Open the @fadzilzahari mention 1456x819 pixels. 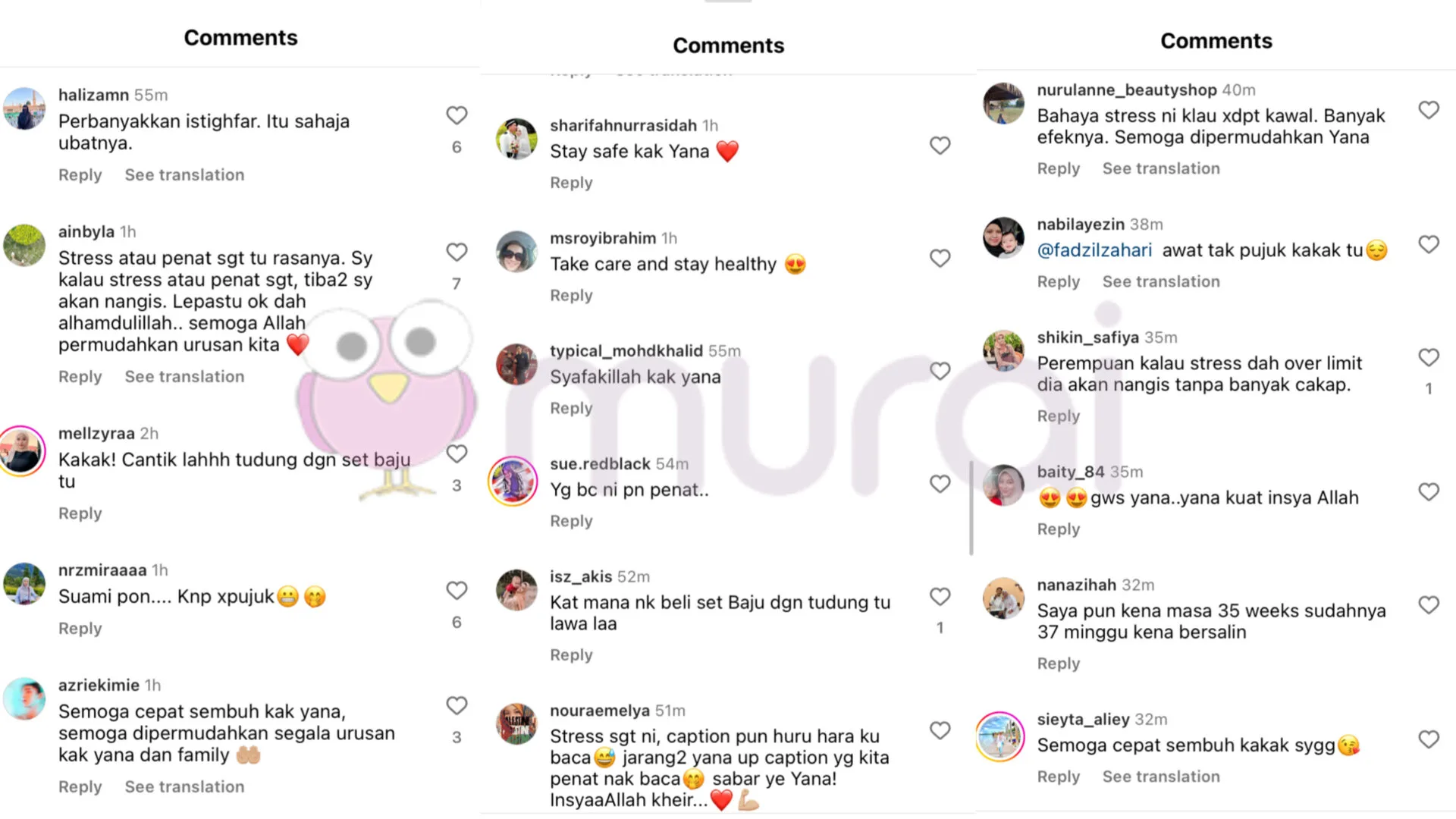(x=1094, y=250)
